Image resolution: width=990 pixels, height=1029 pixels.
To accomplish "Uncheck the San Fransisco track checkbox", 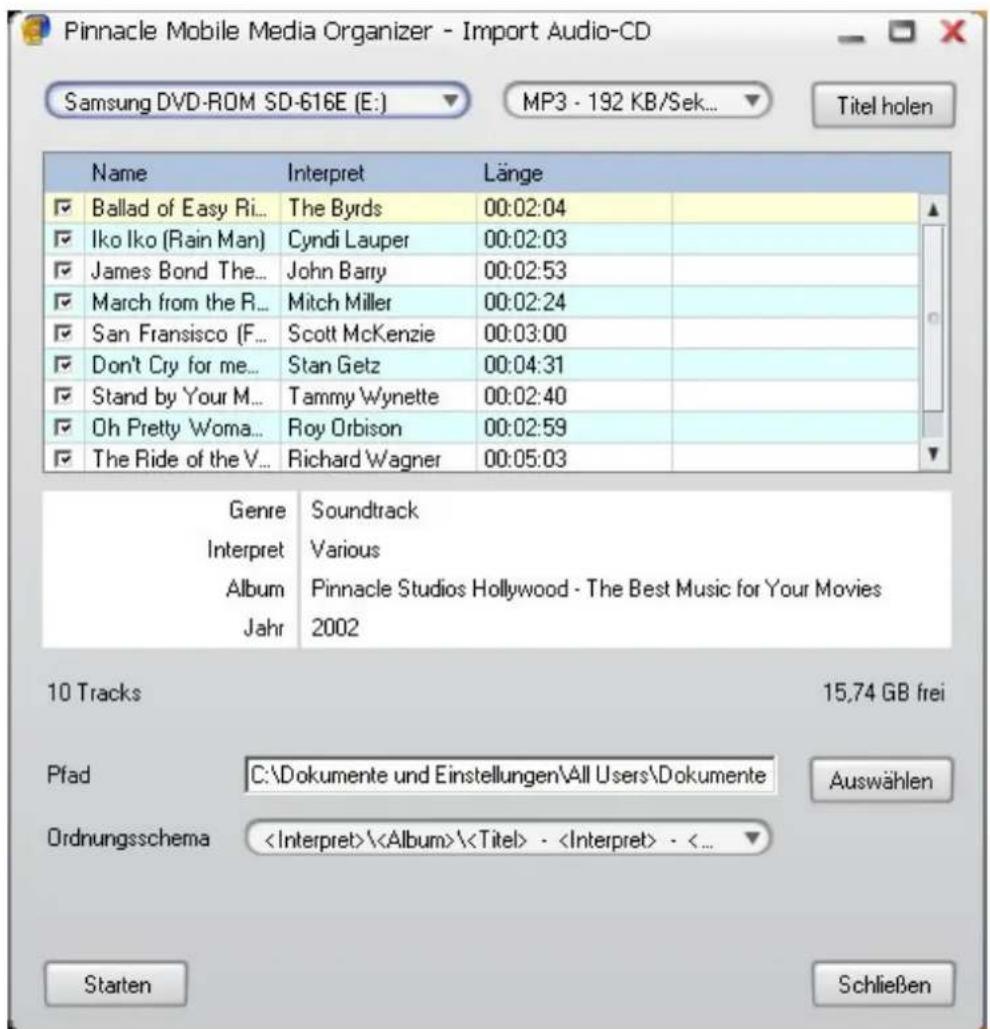I will [x=63, y=333].
